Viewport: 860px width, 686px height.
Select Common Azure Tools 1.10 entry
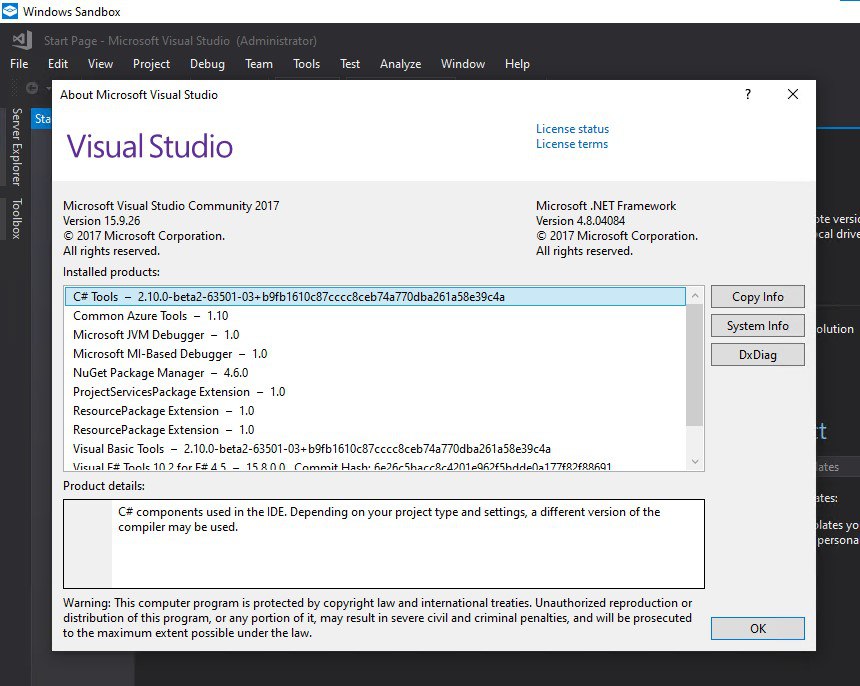[375, 316]
